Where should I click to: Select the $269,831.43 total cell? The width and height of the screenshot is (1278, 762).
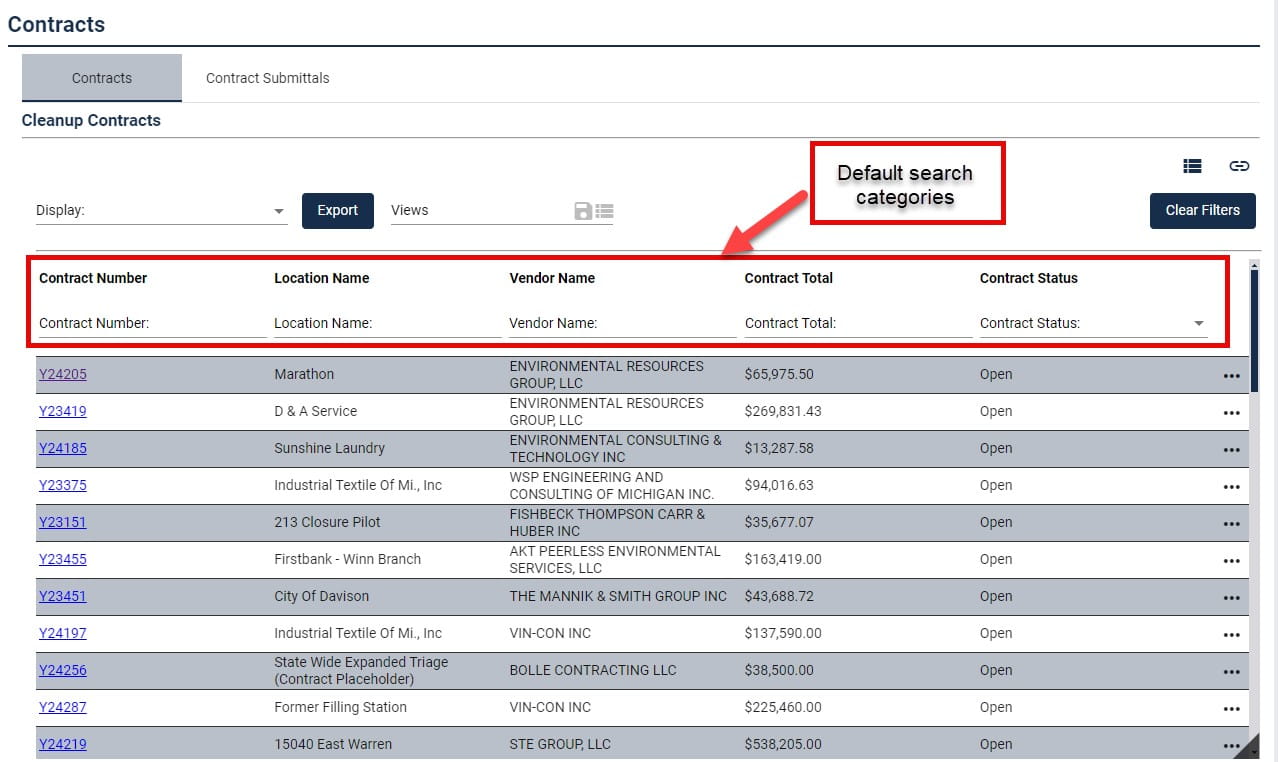[783, 411]
